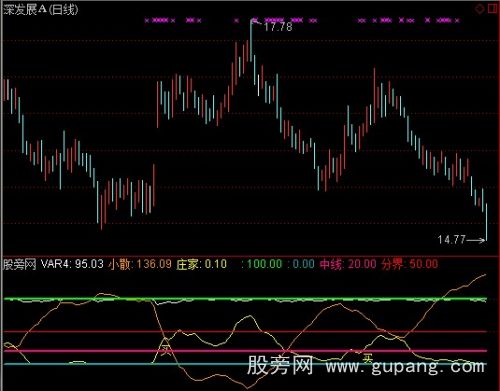Click the diamond icon at chart top-right
Screen dimensions: 500x391
480,9
